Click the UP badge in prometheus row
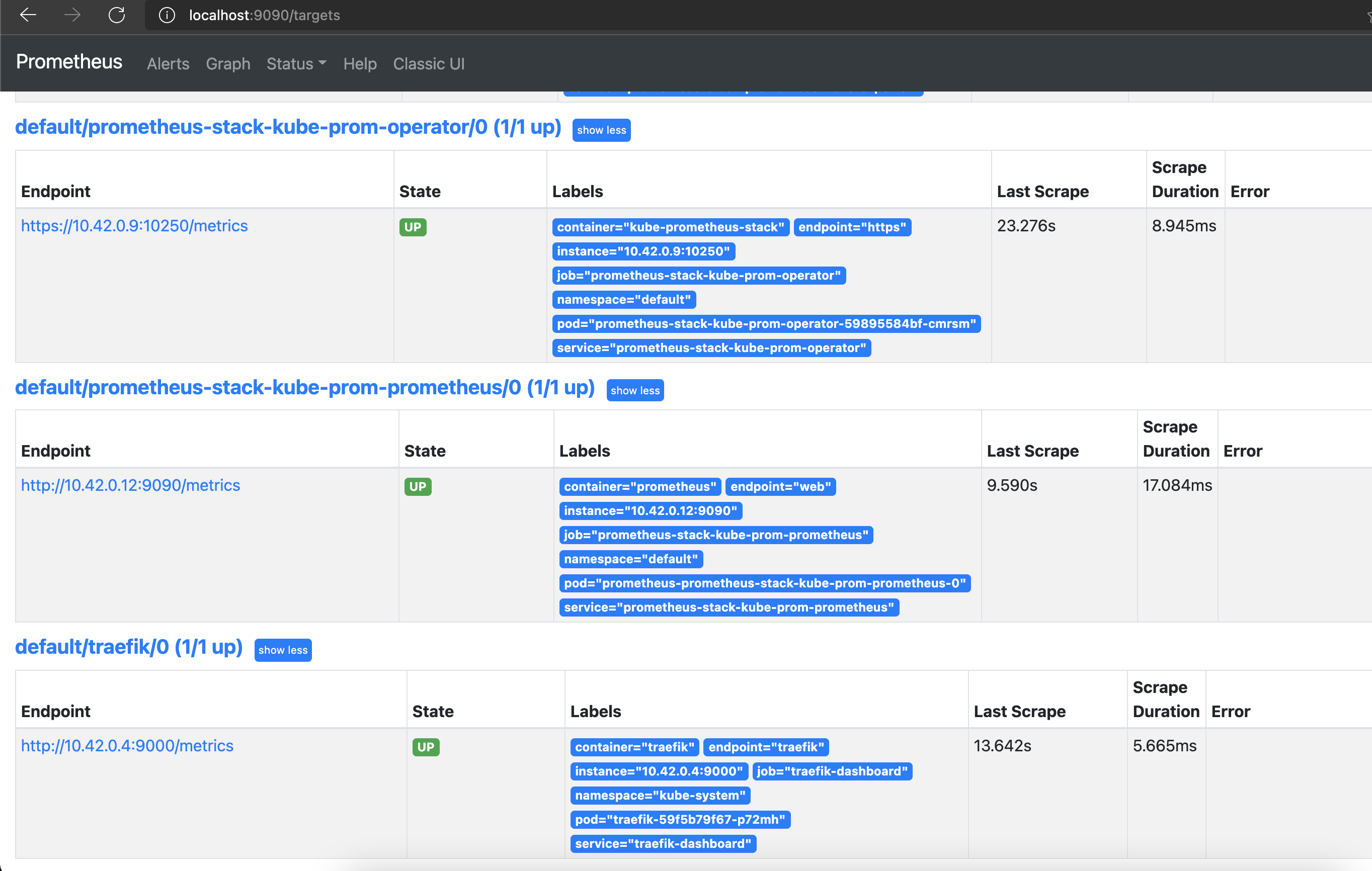1372x871 pixels. (418, 486)
